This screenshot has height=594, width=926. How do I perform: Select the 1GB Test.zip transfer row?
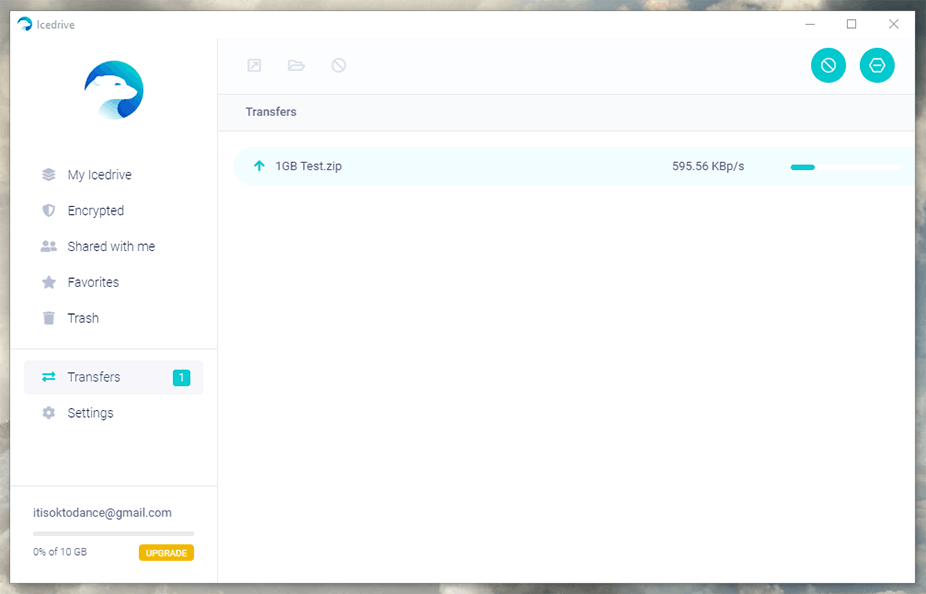(x=500, y=166)
